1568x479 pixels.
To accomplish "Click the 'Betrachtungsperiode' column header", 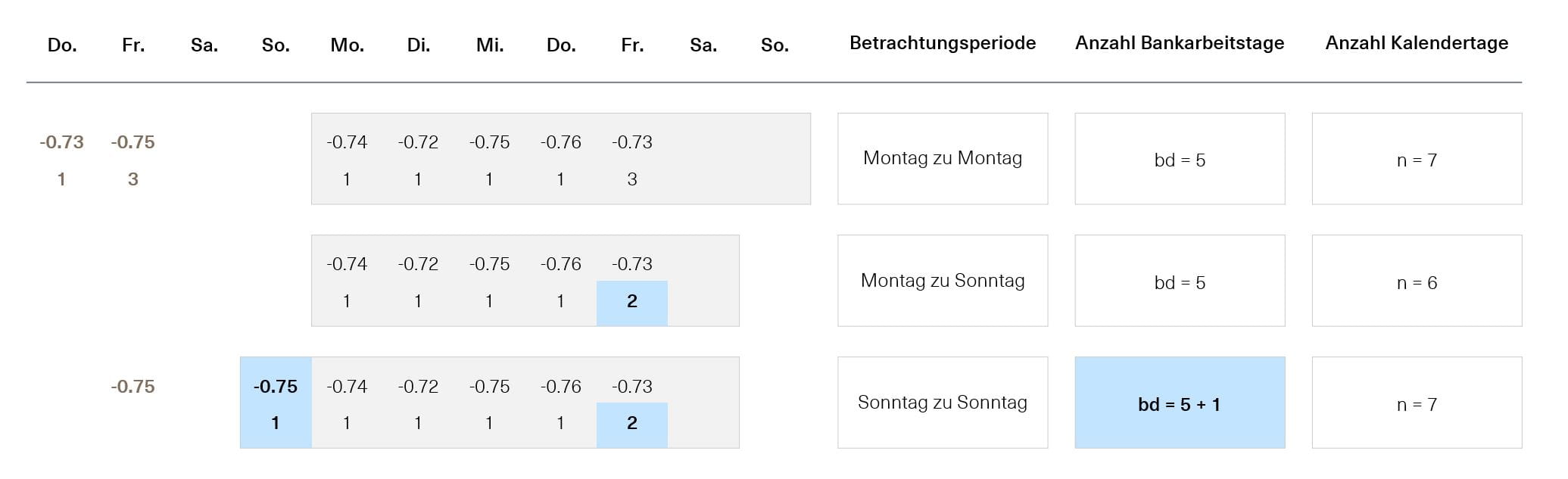I will (943, 43).
